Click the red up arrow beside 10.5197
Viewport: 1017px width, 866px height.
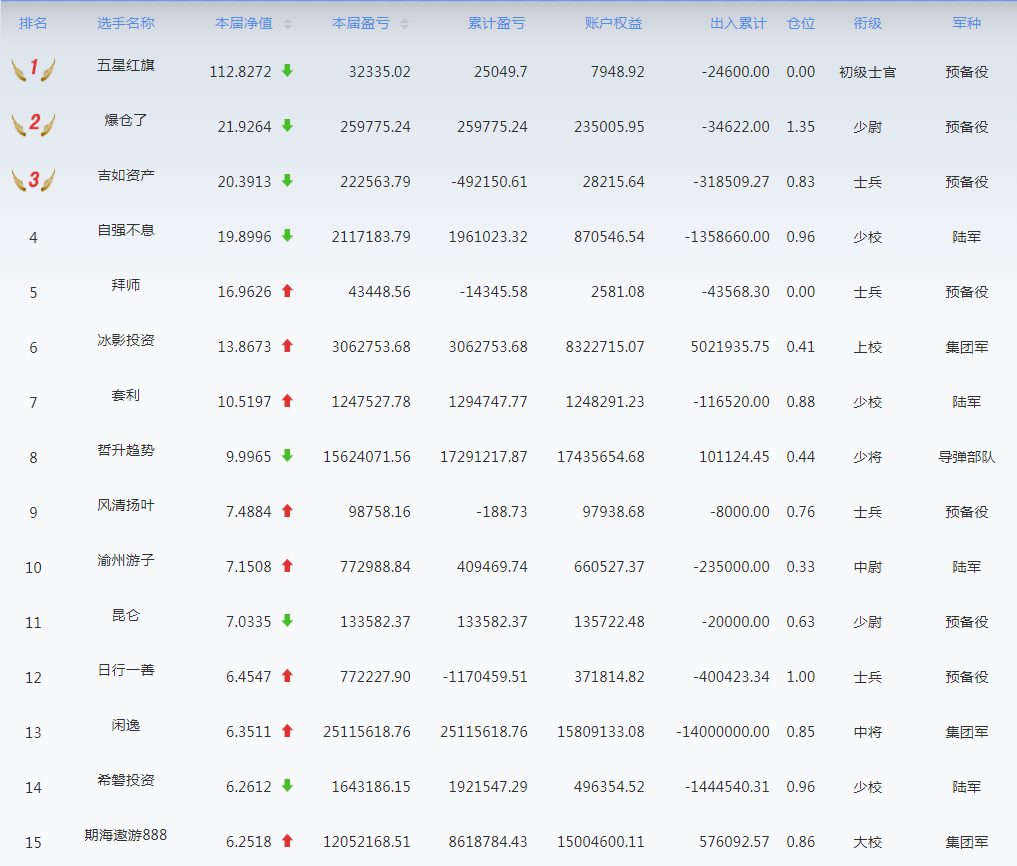(x=287, y=401)
